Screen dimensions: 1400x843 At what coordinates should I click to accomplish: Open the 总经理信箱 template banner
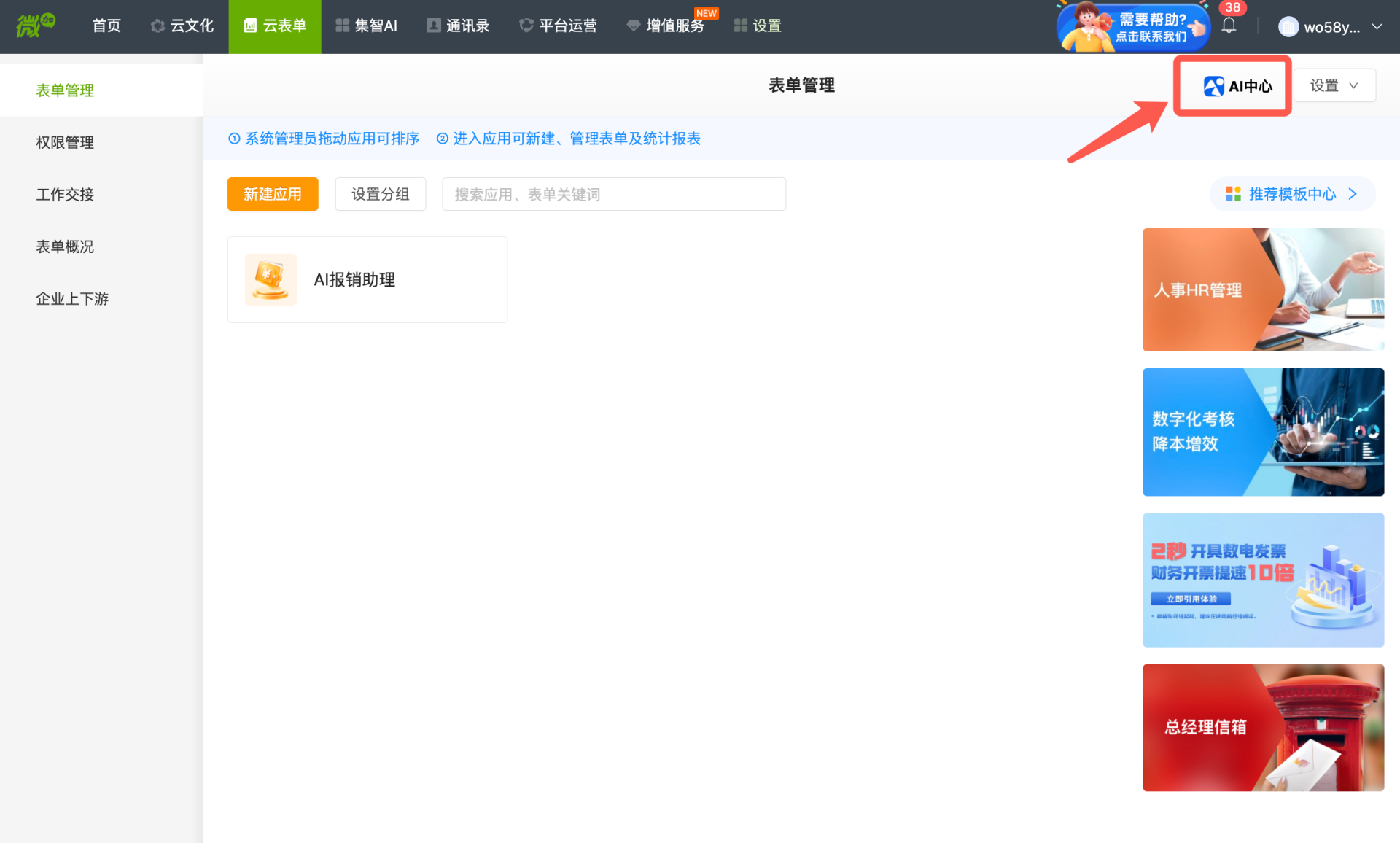pyautogui.click(x=1262, y=727)
